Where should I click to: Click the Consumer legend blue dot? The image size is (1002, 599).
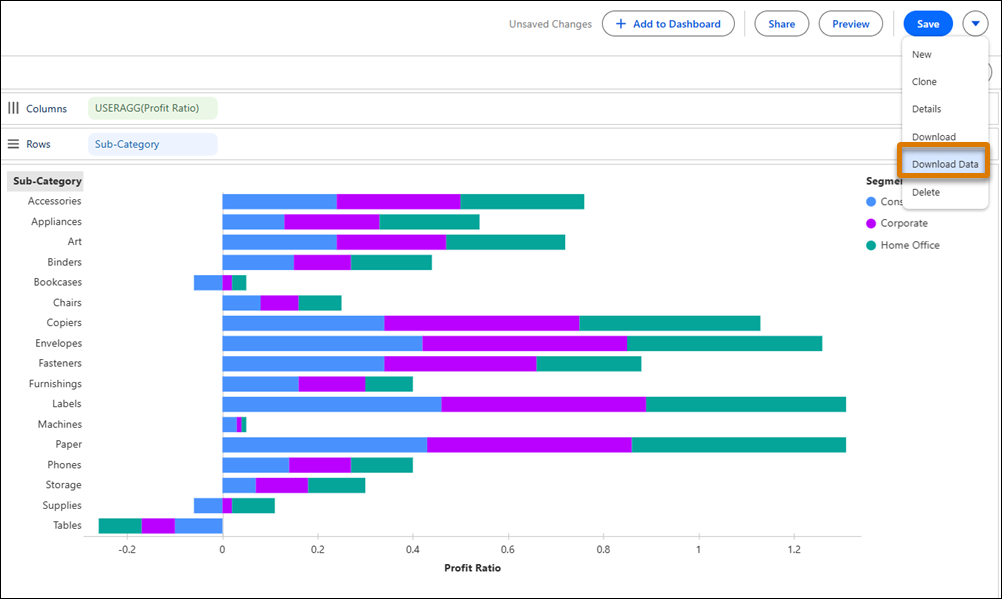coord(870,201)
